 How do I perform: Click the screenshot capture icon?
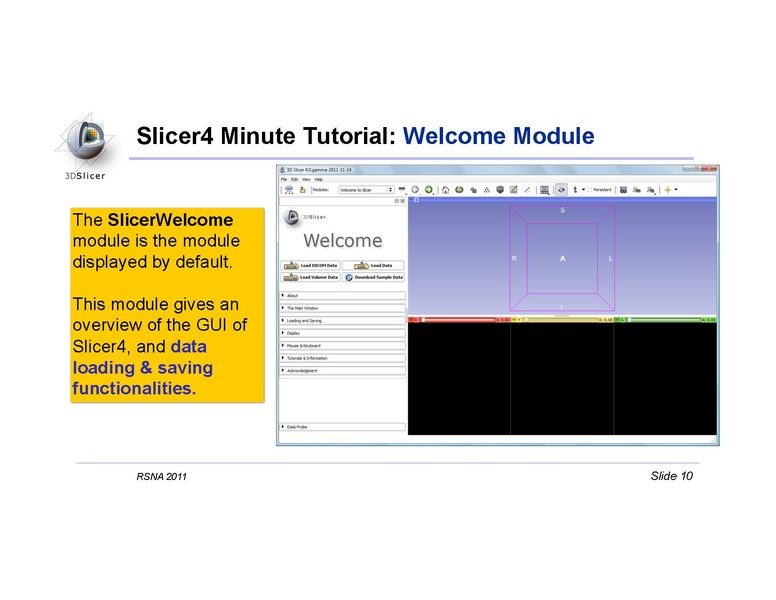point(624,190)
